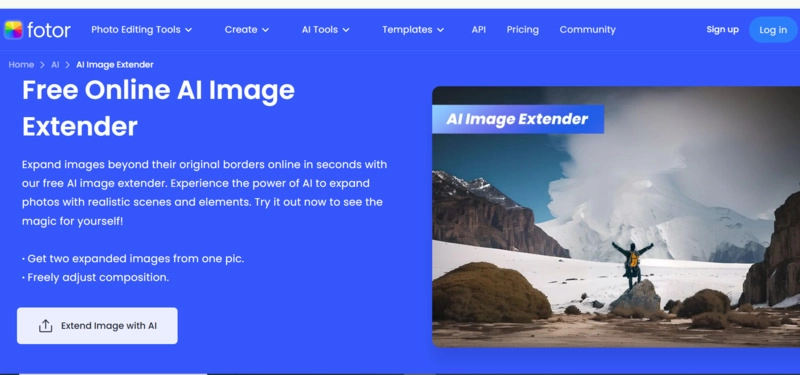Image resolution: width=800 pixels, height=375 pixels.
Task: Visit the Community page
Action: pyautogui.click(x=587, y=30)
